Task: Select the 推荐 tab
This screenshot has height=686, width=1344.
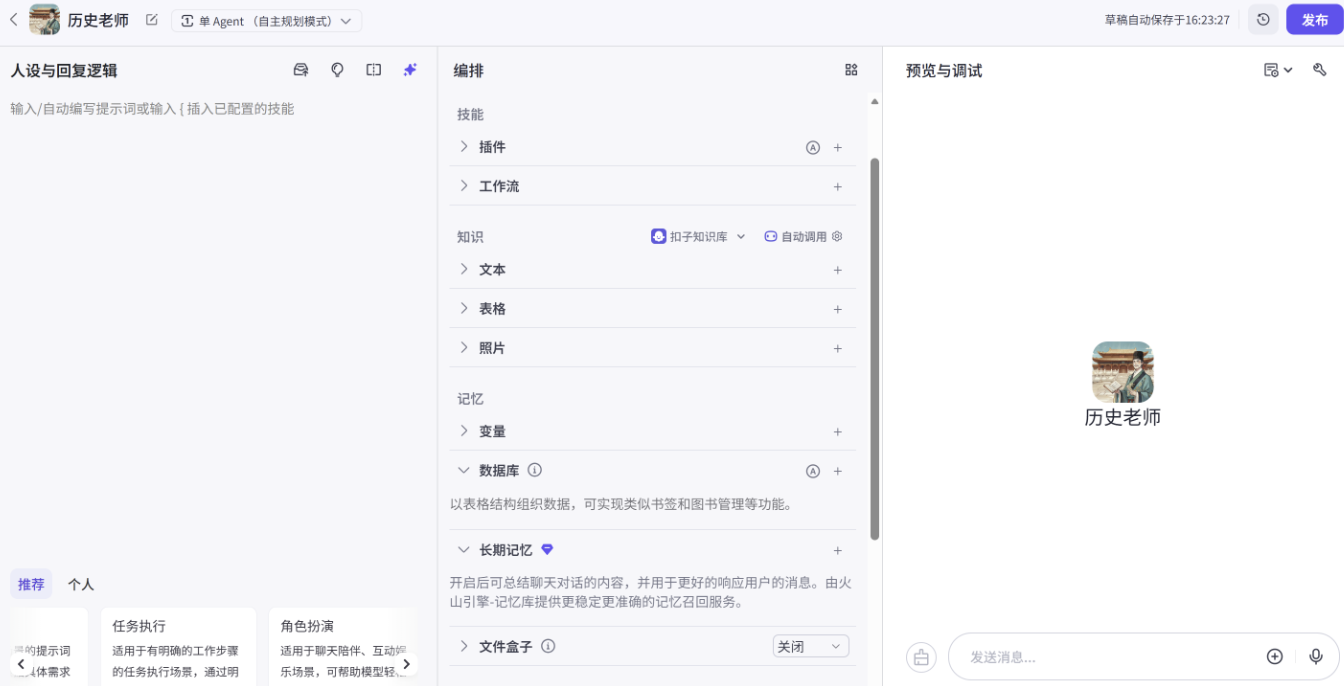Action: tap(31, 584)
